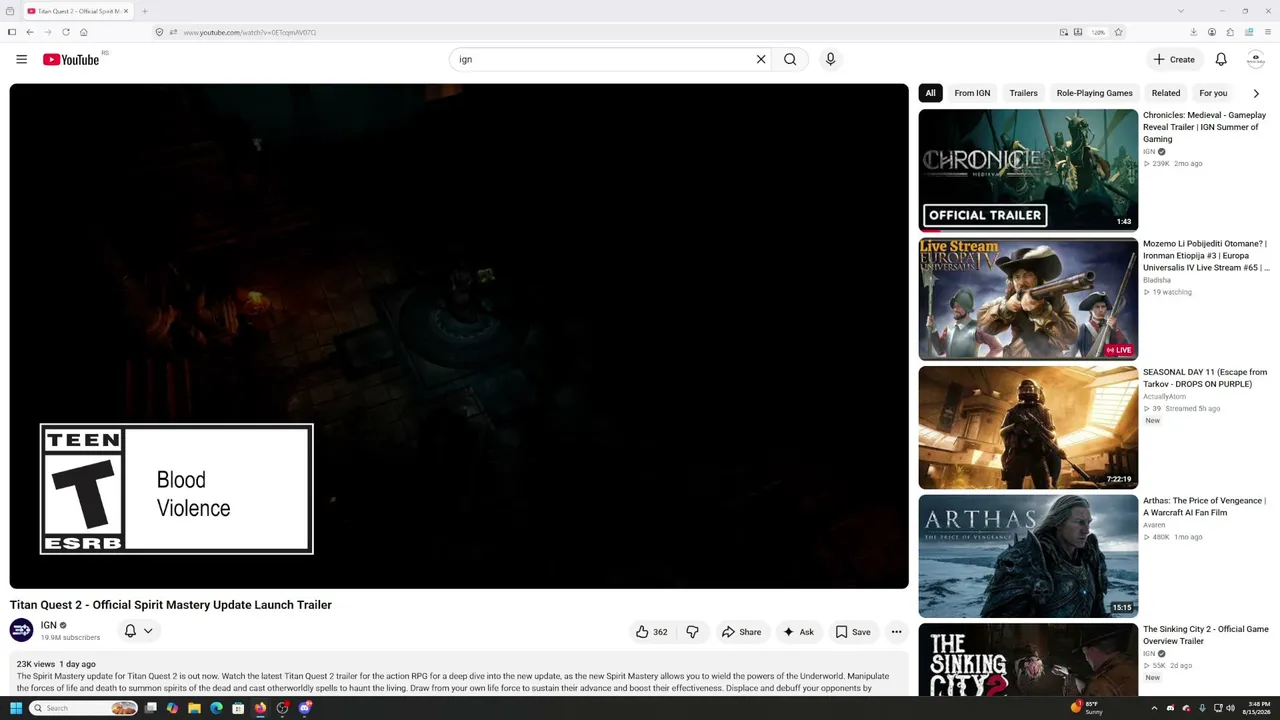Open the browser home page
Viewport: 1280px width, 720px height.
84,32
